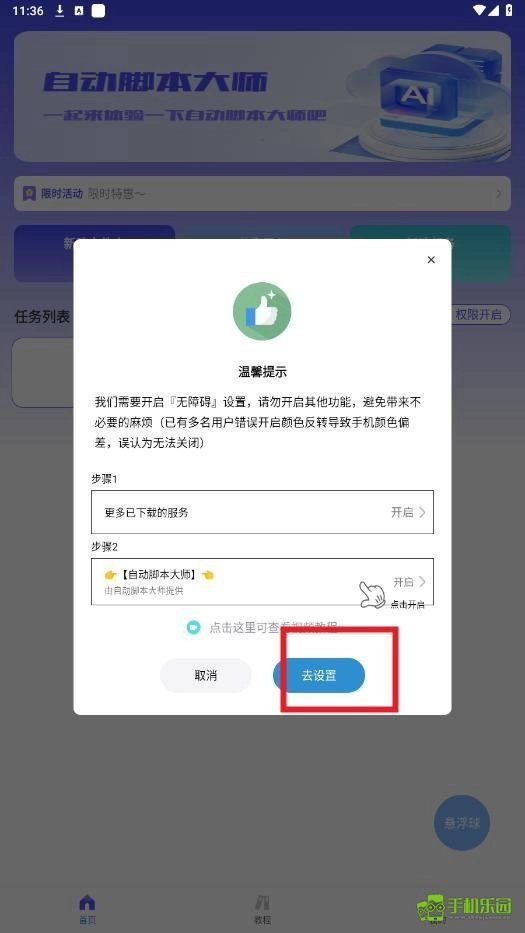
Task: Tap the pointing hand cursor icon
Action: pos(372,594)
